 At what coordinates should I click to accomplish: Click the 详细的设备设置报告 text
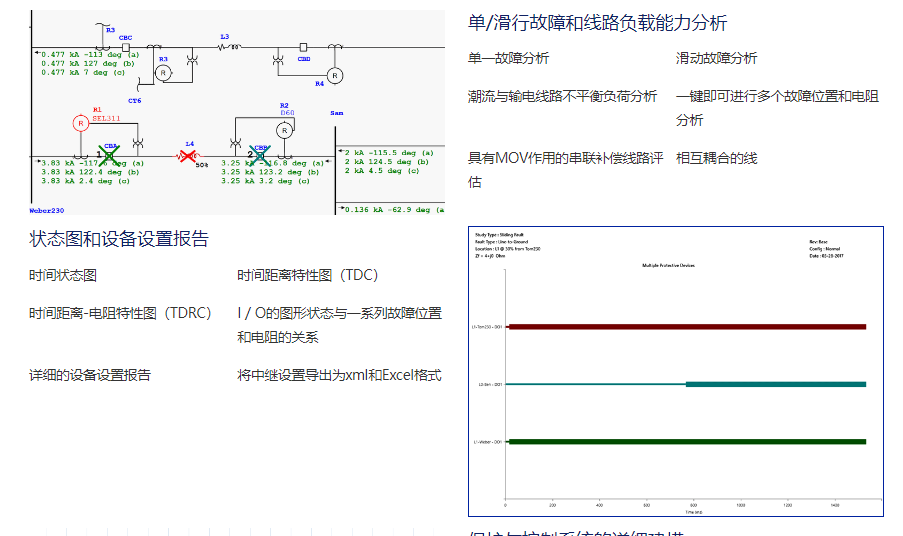coord(90,375)
